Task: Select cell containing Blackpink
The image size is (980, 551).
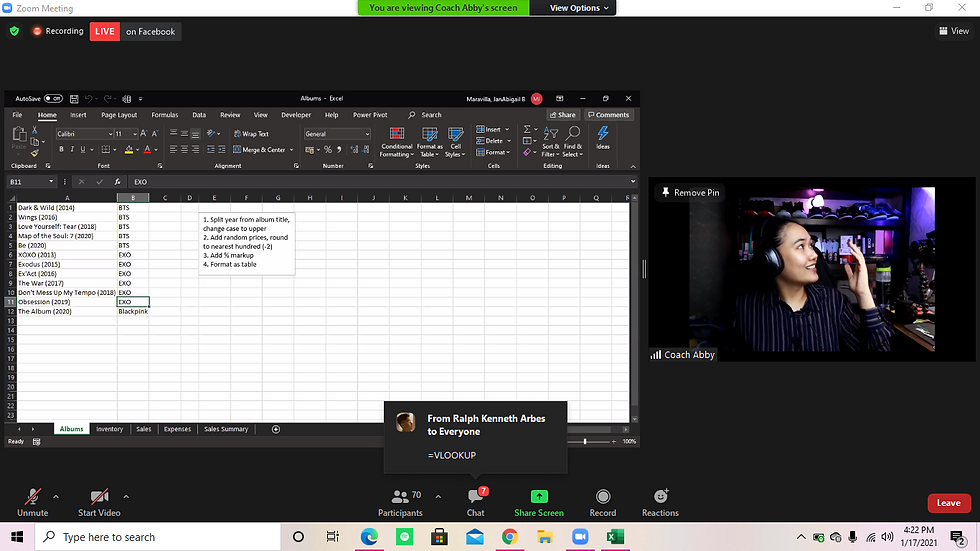Action: point(132,311)
